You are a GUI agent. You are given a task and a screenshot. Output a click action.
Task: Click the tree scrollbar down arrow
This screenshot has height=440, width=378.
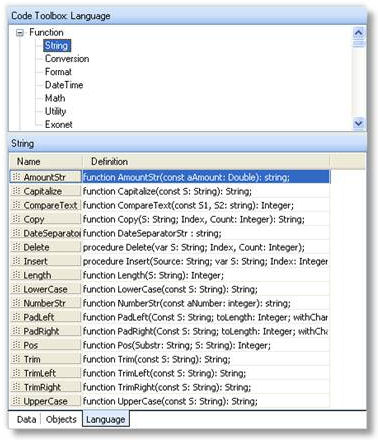359,123
